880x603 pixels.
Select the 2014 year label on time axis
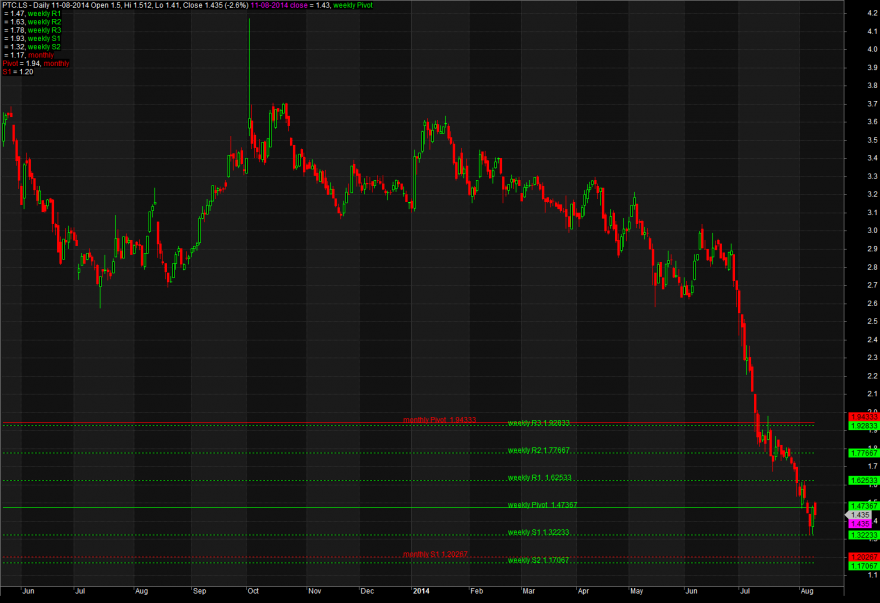tap(421, 591)
